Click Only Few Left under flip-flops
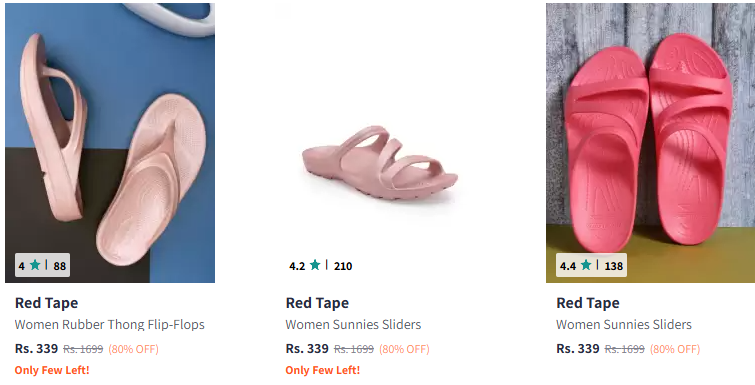755x385 pixels. click(x=52, y=370)
